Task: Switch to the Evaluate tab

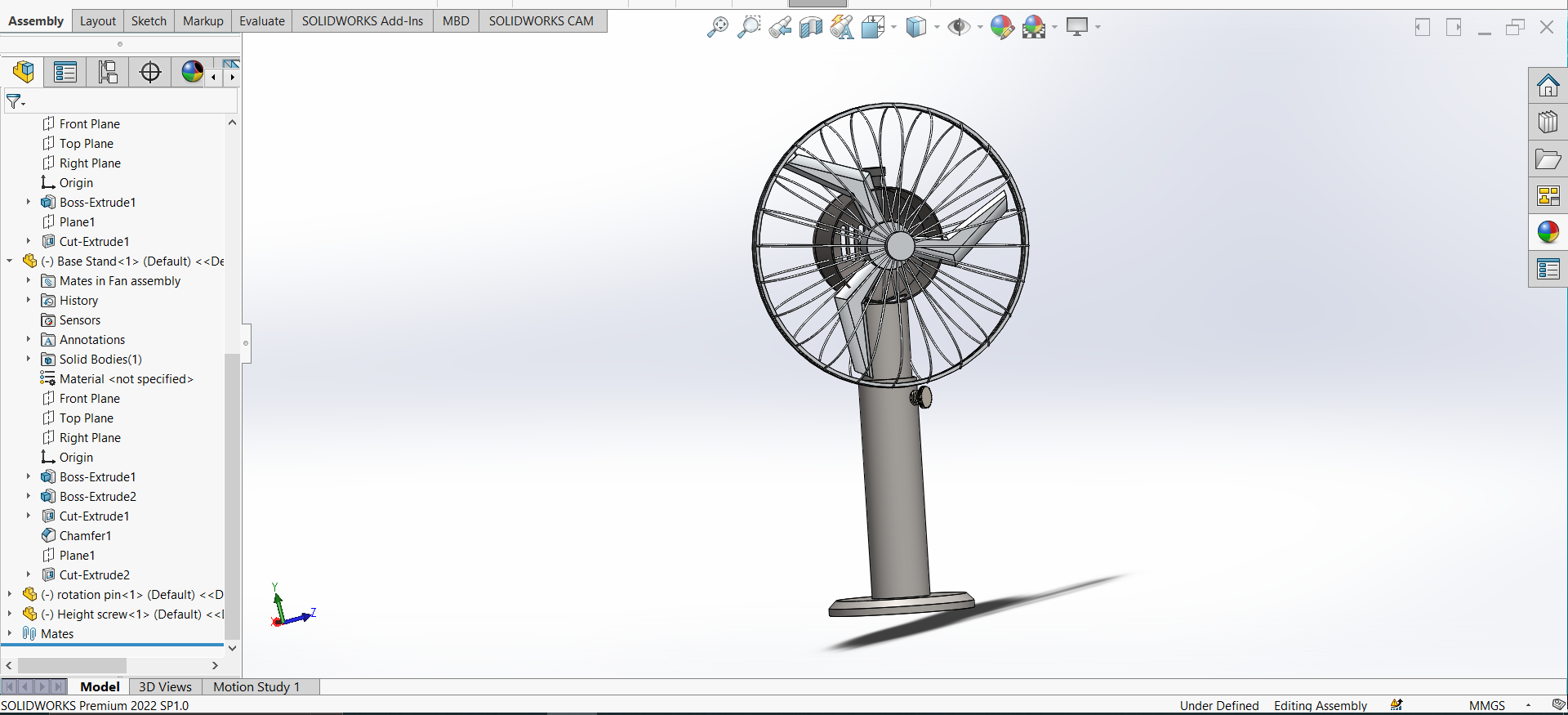Action: point(262,21)
